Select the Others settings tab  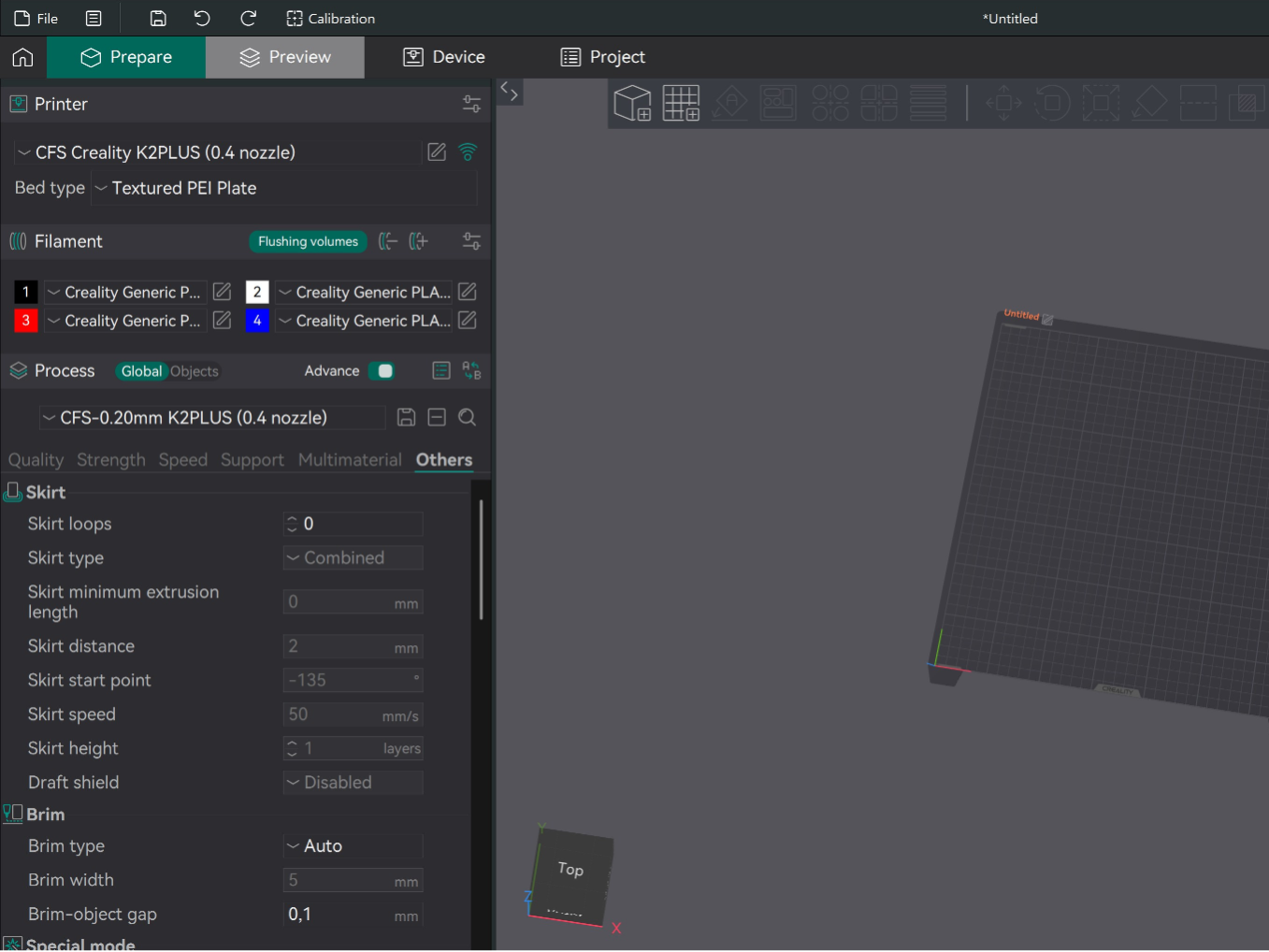click(444, 460)
